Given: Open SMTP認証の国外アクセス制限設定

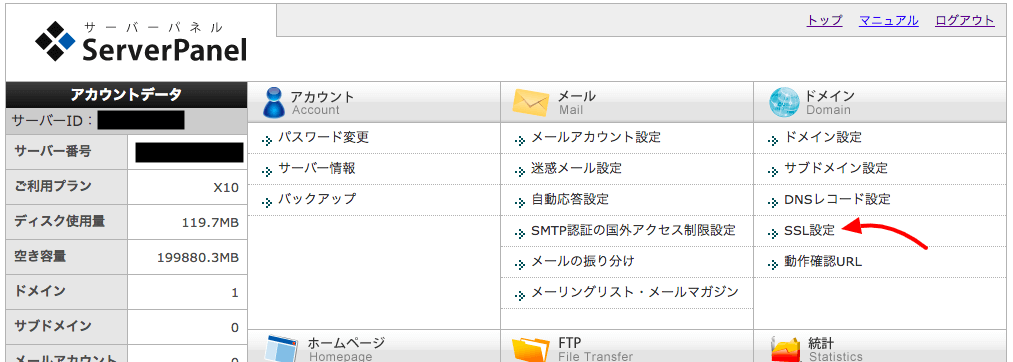Looking at the screenshot, I should [x=633, y=230].
